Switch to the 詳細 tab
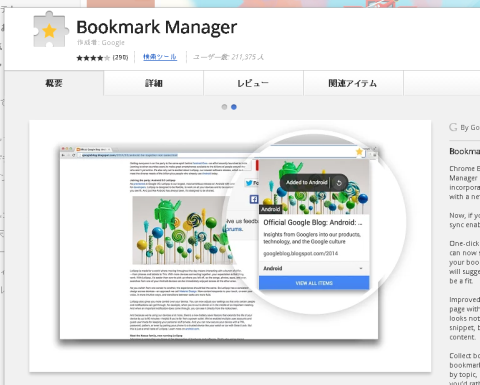 tap(154, 83)
